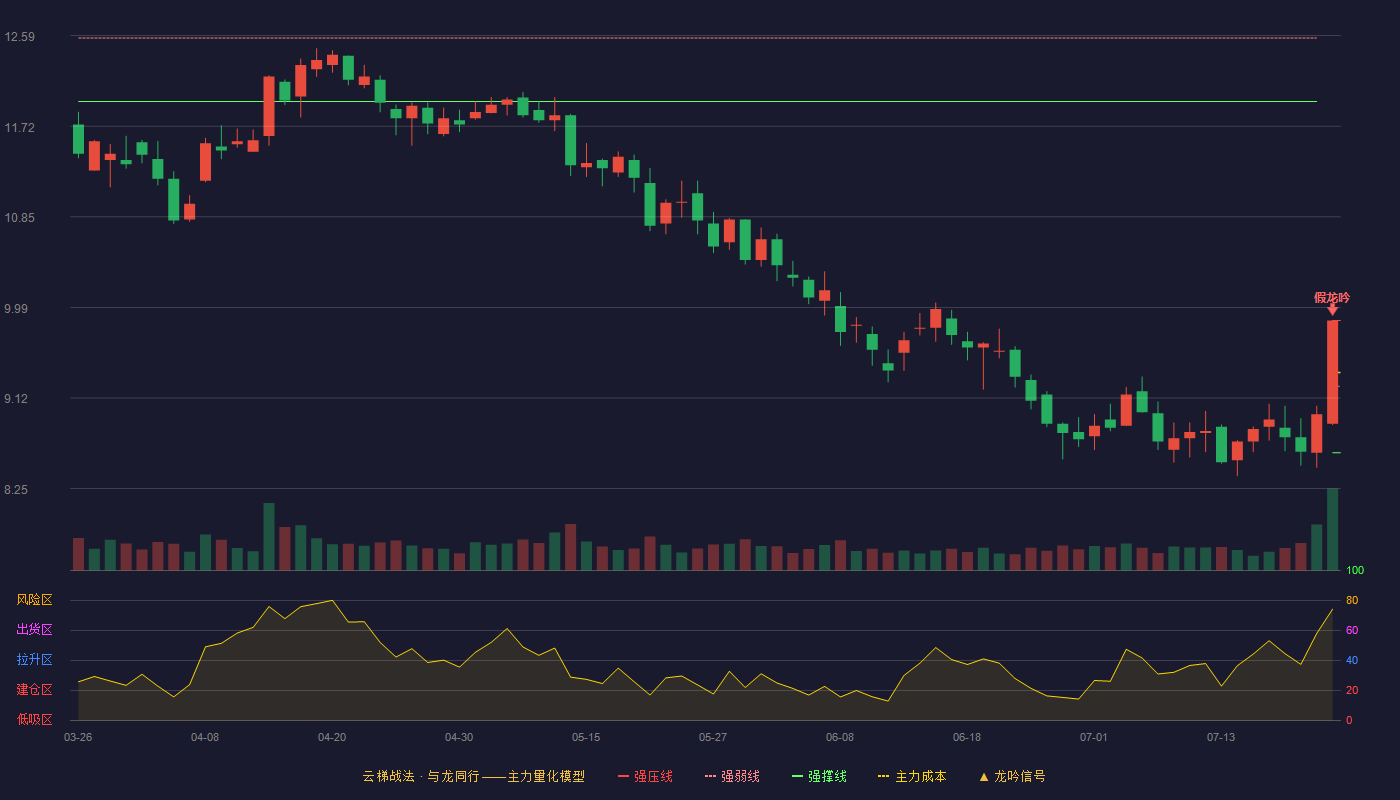Screen dimensions: 1400x800
Task: Click the 假龙吟 signal label
Action: coord(1332,298)
